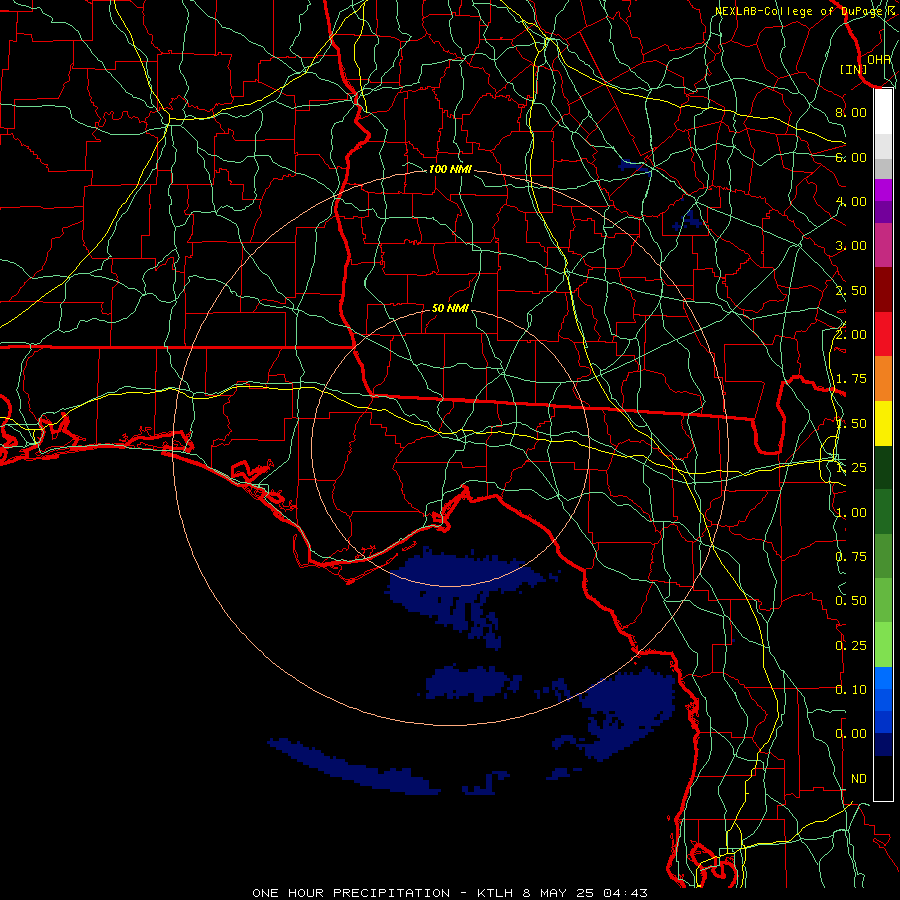Click the long precipitation streak at bottom left
This screenshot has width=900, height=900.
pyautogui.click(x=354, y=767)
